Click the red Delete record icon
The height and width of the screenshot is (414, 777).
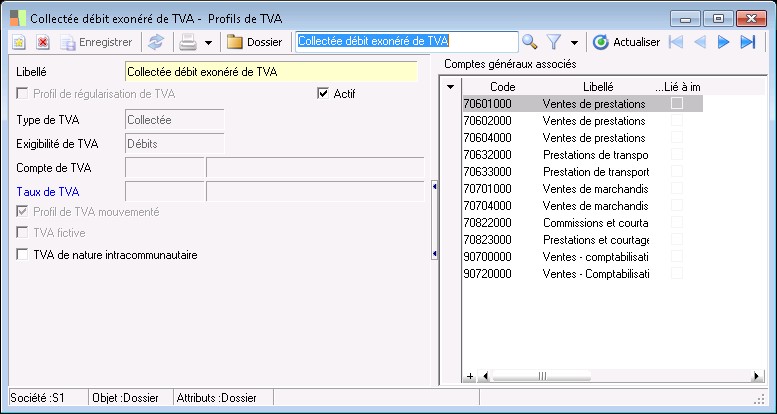43,43
